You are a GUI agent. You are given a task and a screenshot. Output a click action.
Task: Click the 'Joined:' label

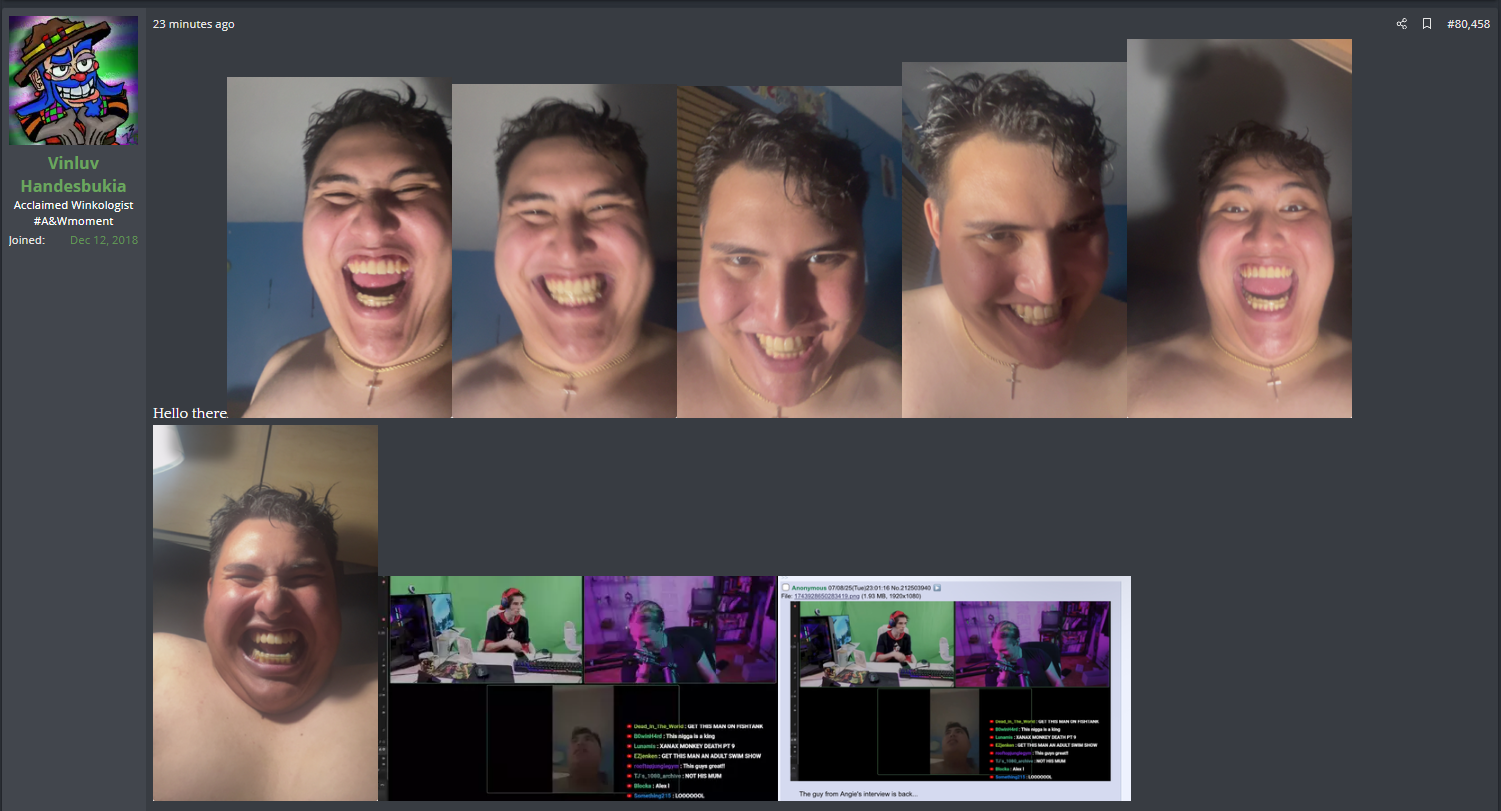(27, 240)
